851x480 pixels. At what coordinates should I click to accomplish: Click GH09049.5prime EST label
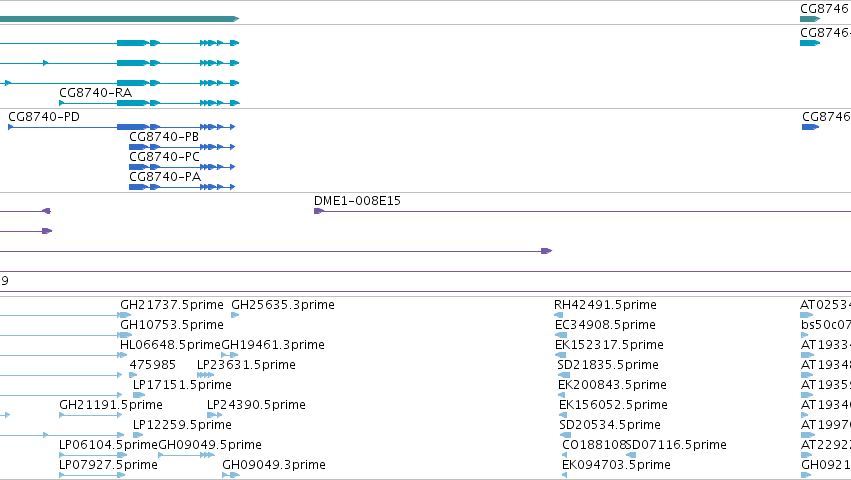point(210,445)
